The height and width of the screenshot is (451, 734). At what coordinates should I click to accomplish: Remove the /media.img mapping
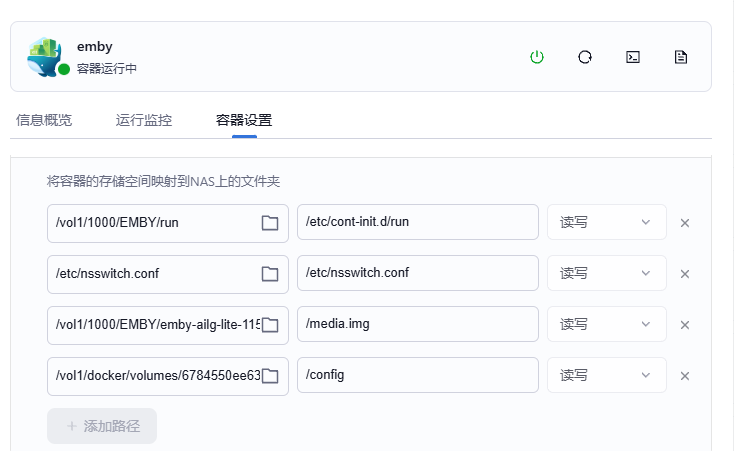[x=685, y=325]
